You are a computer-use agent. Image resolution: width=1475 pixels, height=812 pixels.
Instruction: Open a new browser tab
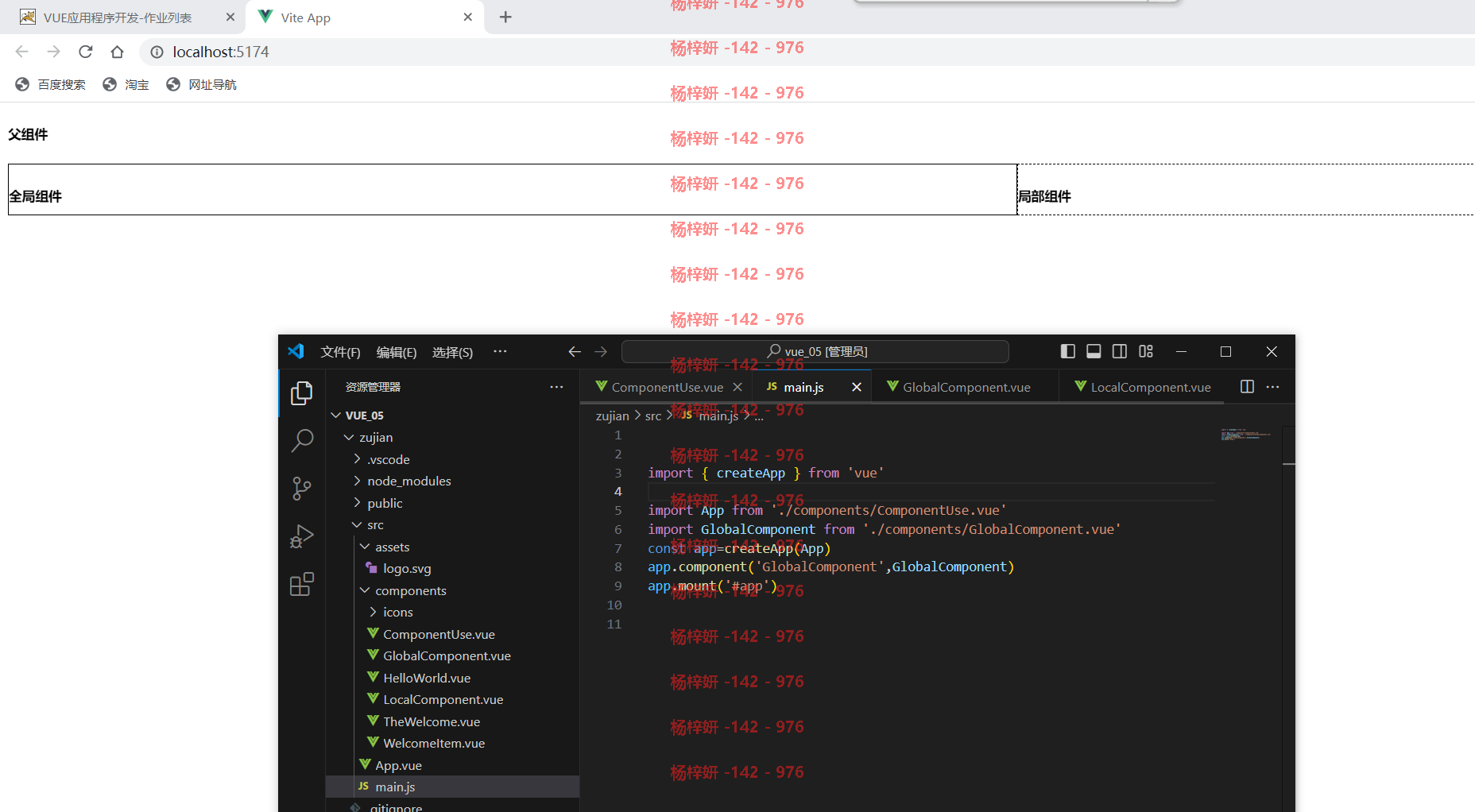point(505,17)
